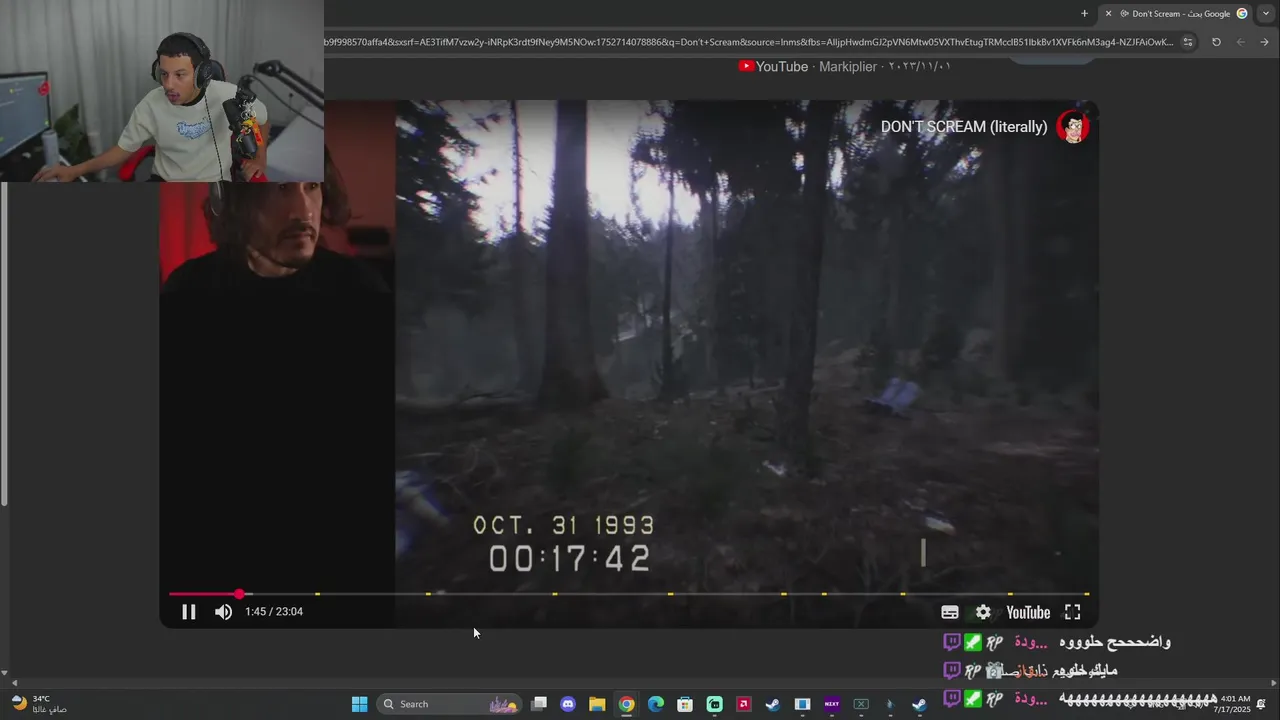Switch the video to fullscreen
Viewport: 1280px width, 720px height.
pyautogui.click(x=1072, y=612)
